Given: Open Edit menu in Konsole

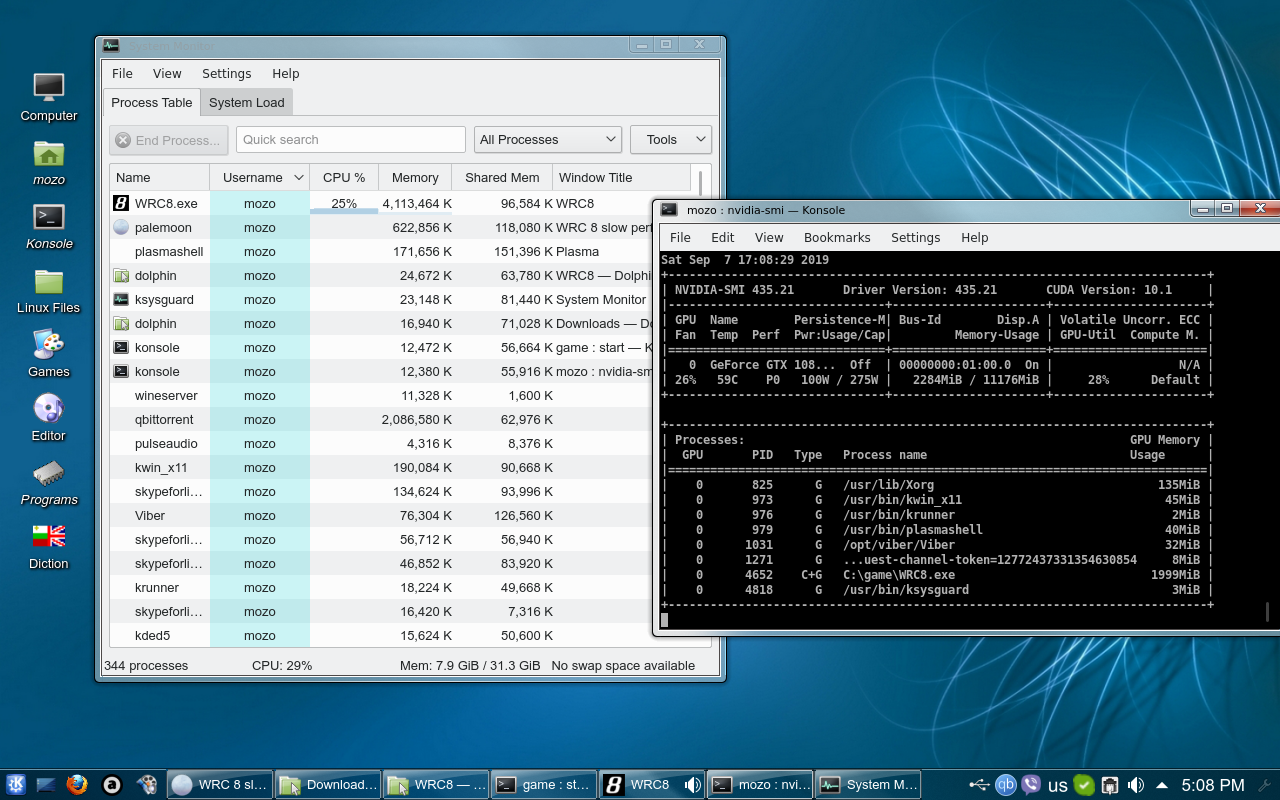Looking at the screenshot, I should tap(723, 237).
